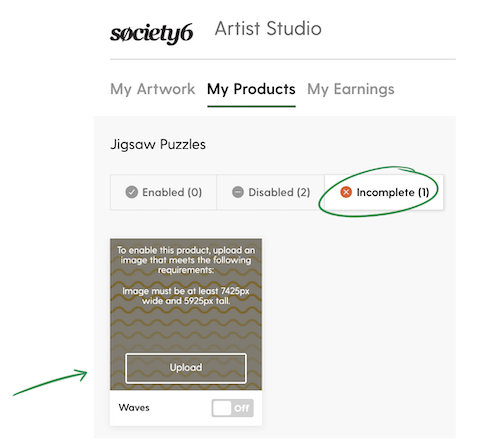Click the Jigsaw Puzzles section heading
This screenshot has width=500, height=447.
click(x=158, y=145)
